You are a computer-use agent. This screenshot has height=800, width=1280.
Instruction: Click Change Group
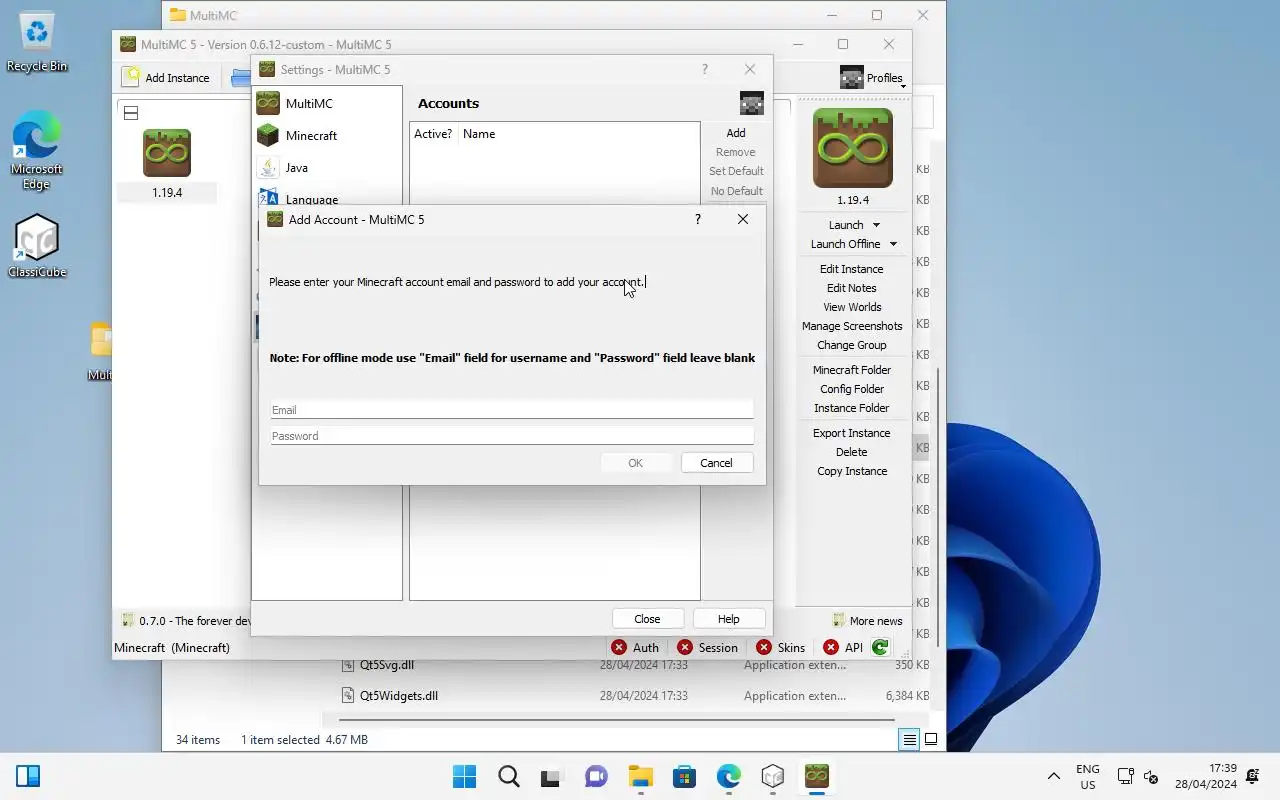point(852,345)
